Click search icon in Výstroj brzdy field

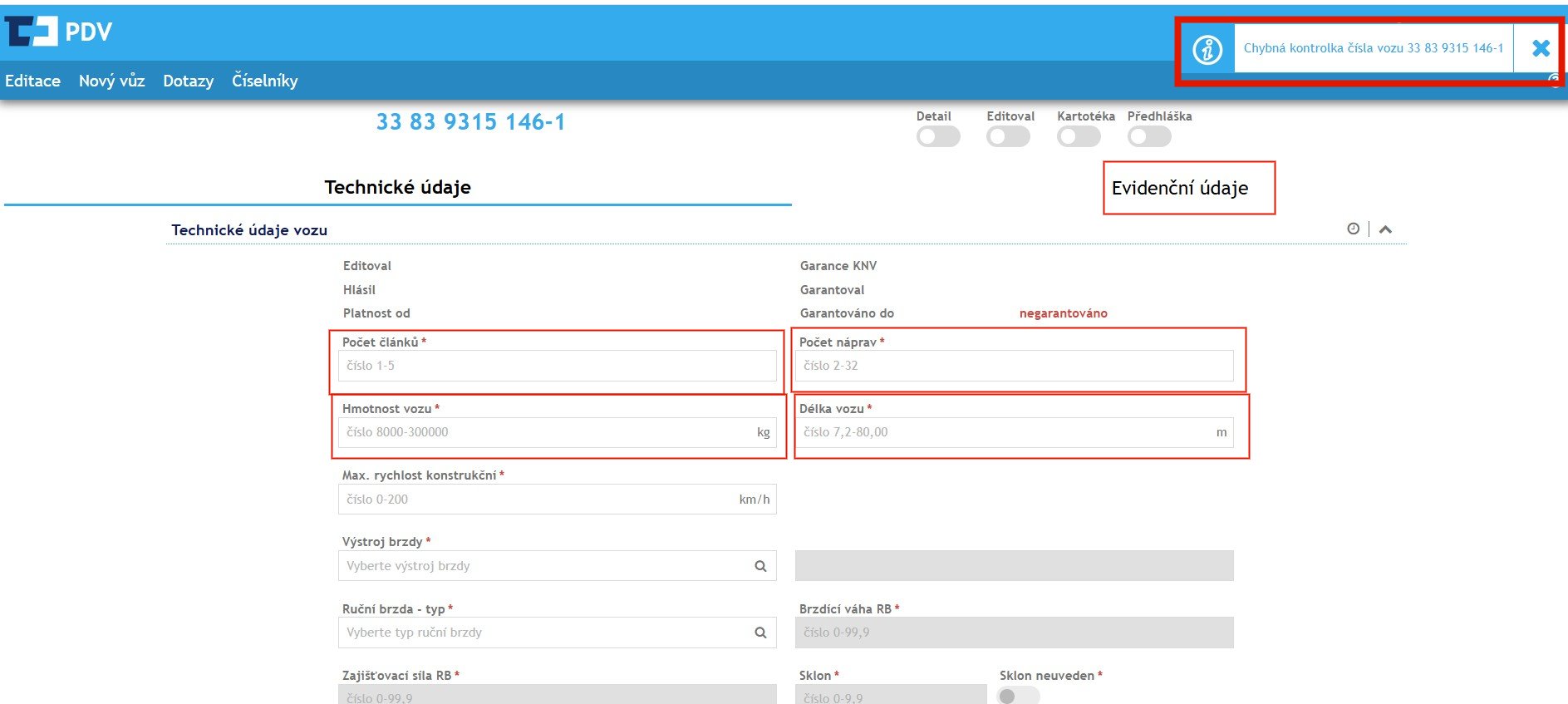[759, 566]
